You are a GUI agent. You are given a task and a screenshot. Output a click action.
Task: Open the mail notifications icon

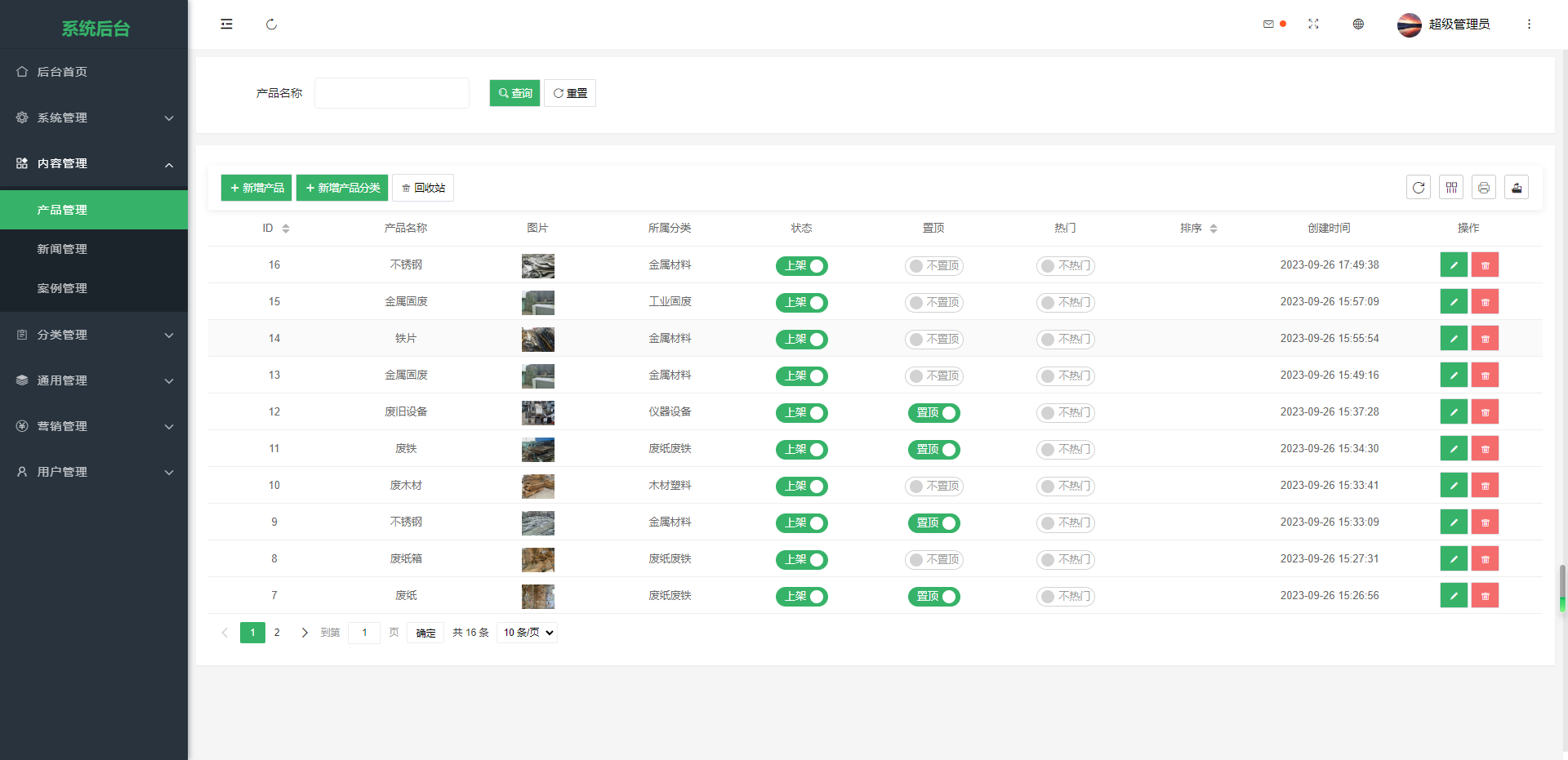[1268, 24]
